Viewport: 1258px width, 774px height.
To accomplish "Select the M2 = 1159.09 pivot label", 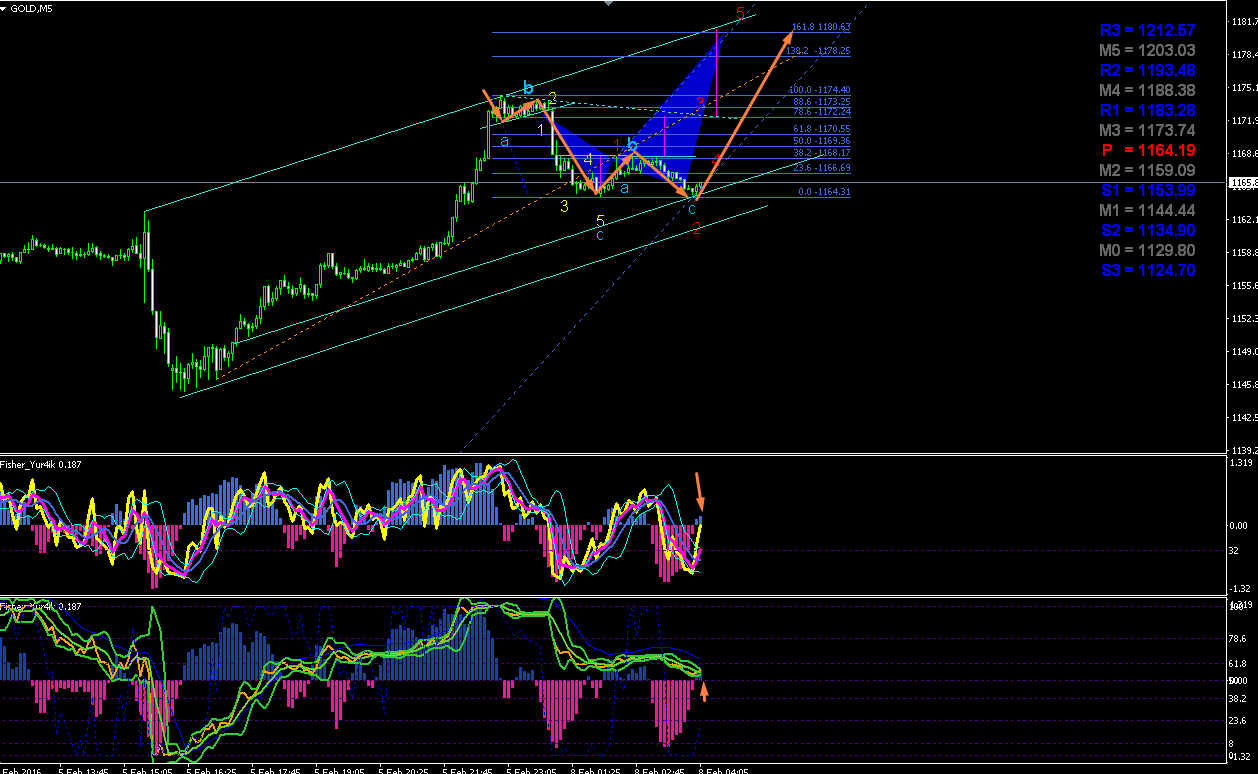I will point(1147,171).
